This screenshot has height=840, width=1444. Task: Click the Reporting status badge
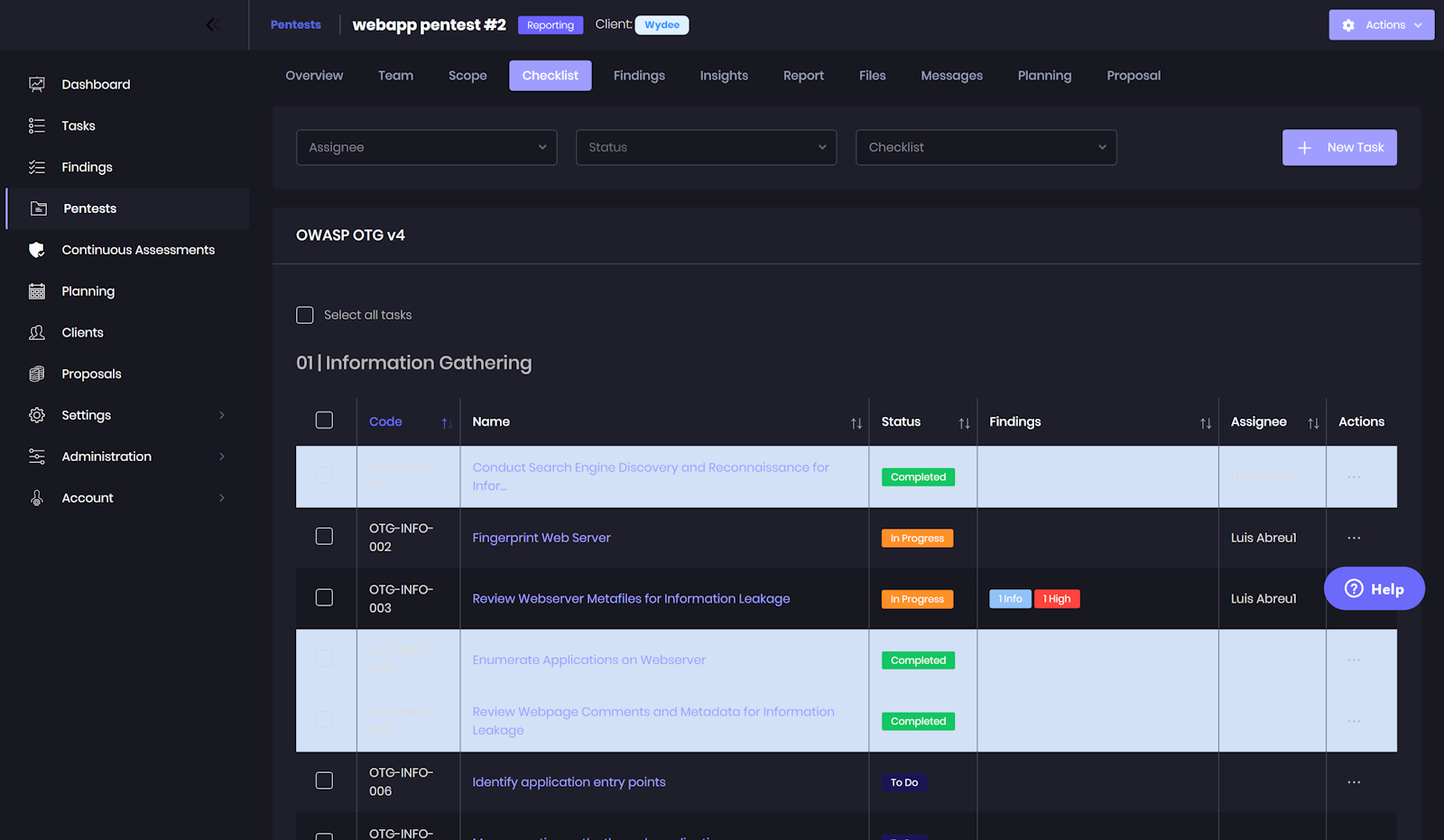551,25
